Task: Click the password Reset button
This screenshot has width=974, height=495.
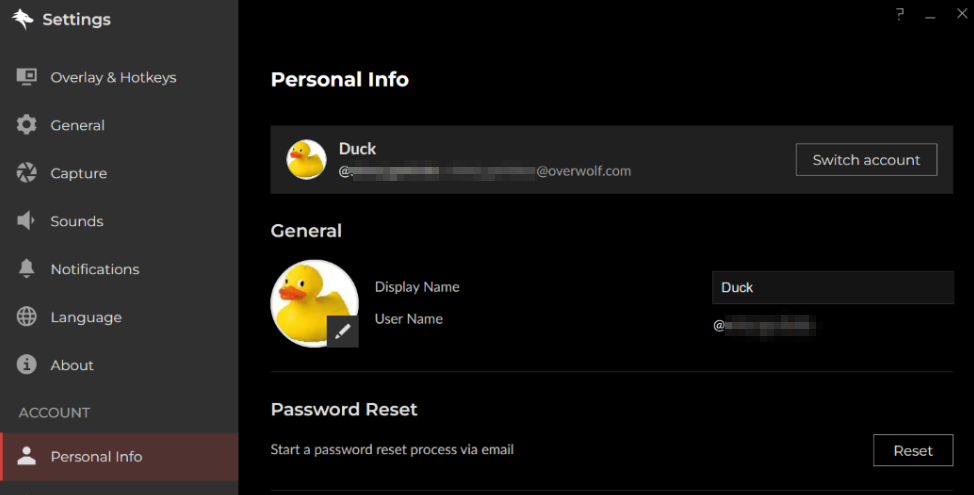Action: pos(913,450)
